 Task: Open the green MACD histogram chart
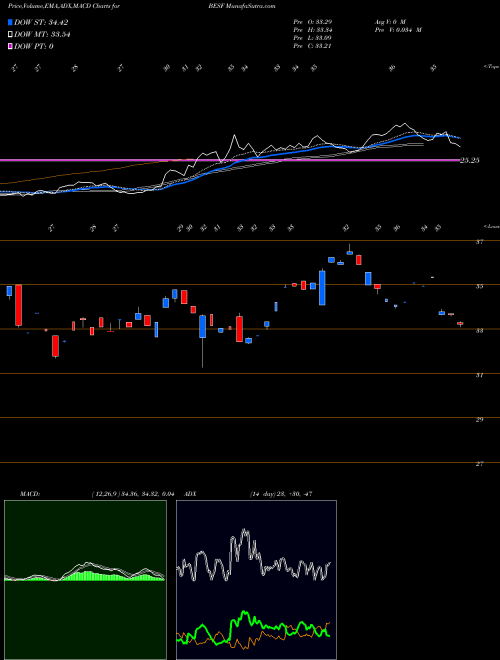[x=85, y=580]
